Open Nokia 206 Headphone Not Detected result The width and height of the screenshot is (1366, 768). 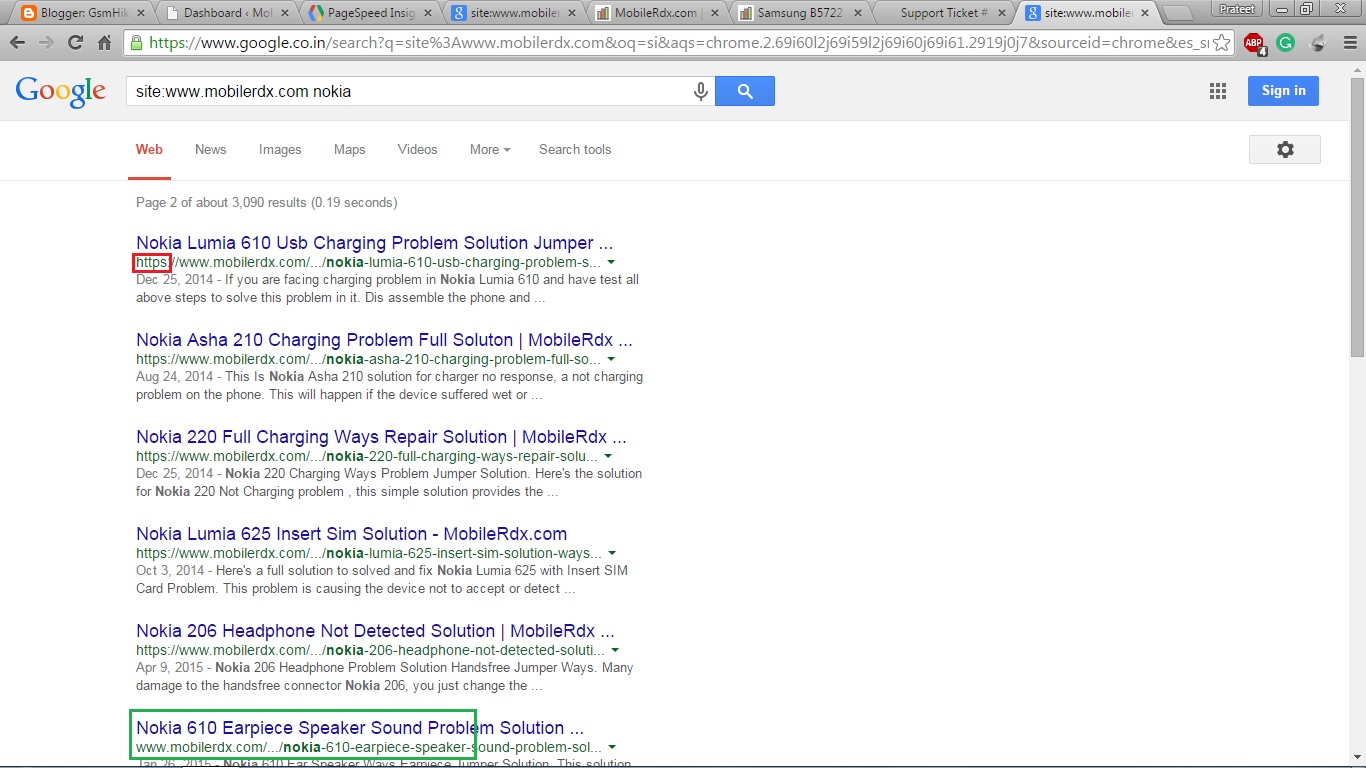click(x=375, y=631)
